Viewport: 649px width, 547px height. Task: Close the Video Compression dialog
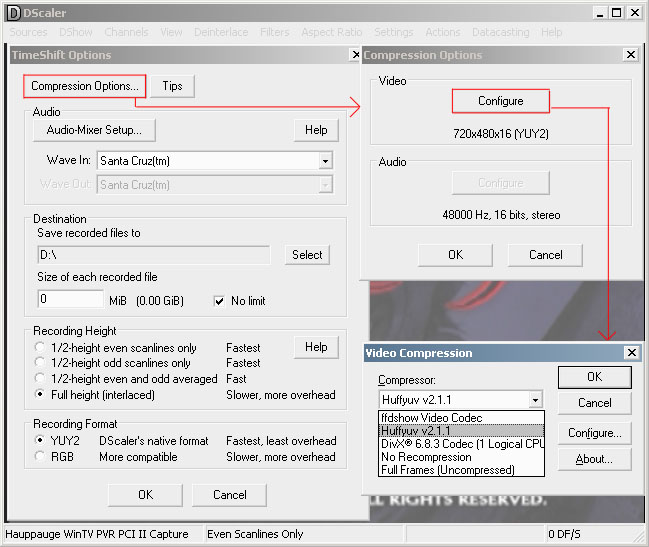pyautogui.click(x=632, y=353)
